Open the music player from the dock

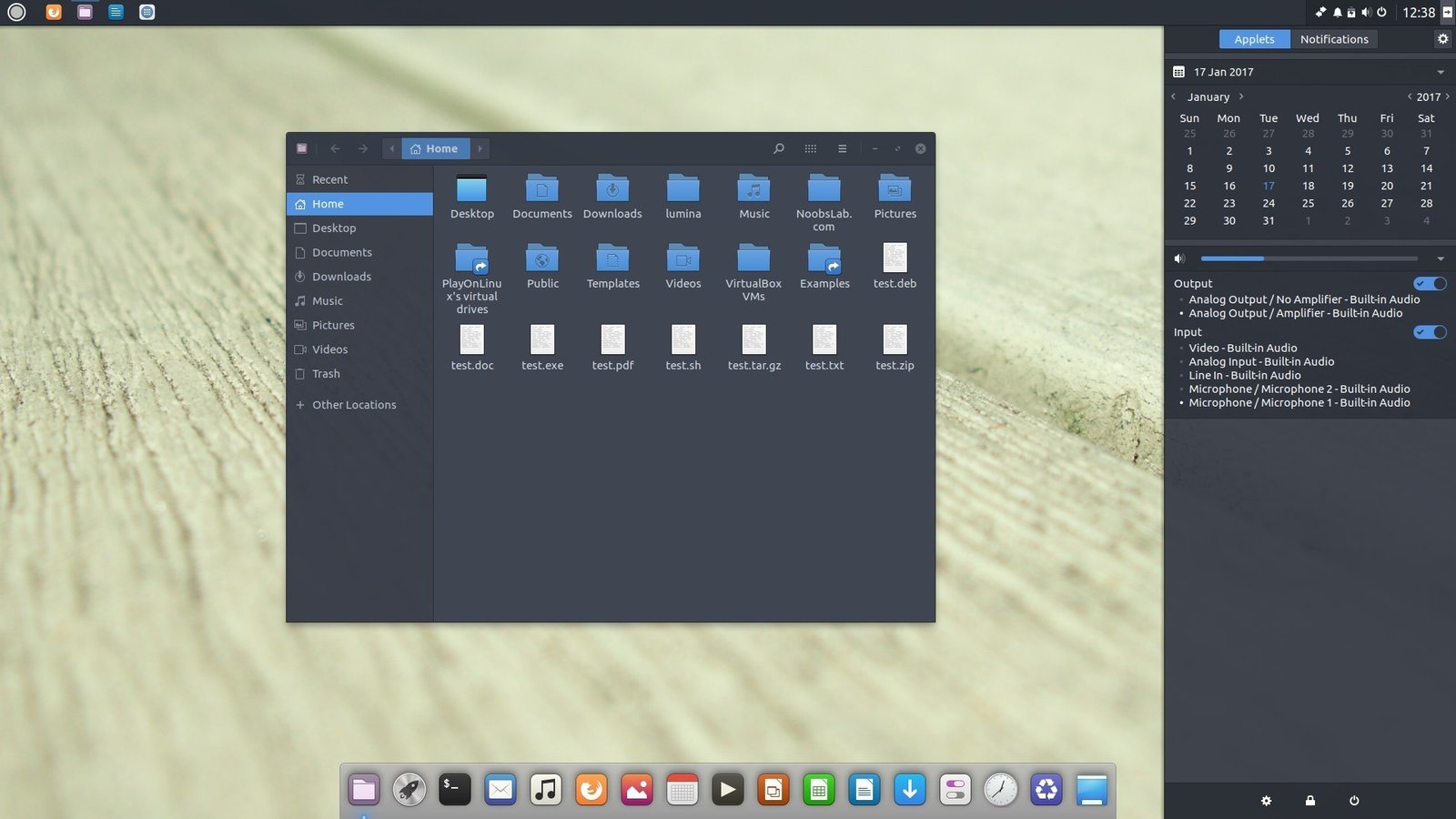[545, 789]
